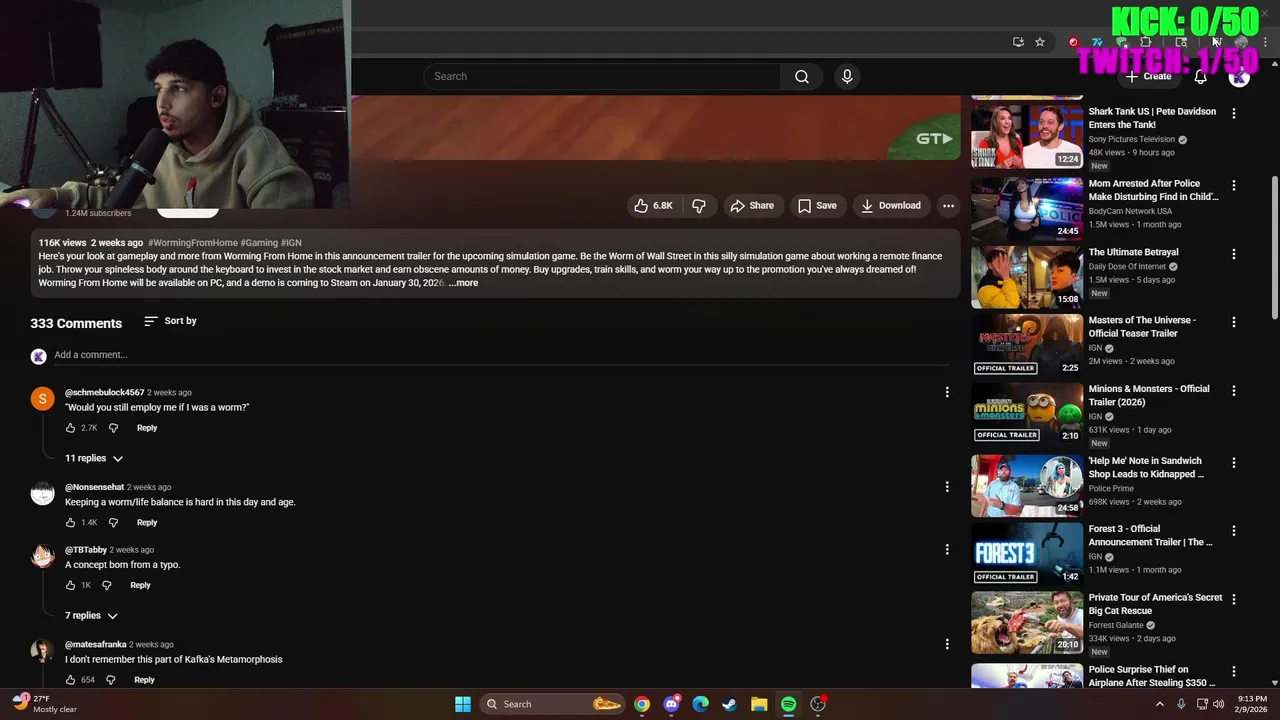The height and width of the screenshot is (720, 1280).
Task: Open menu for Minions & Monsters trailer
Action: [1233, 390]
